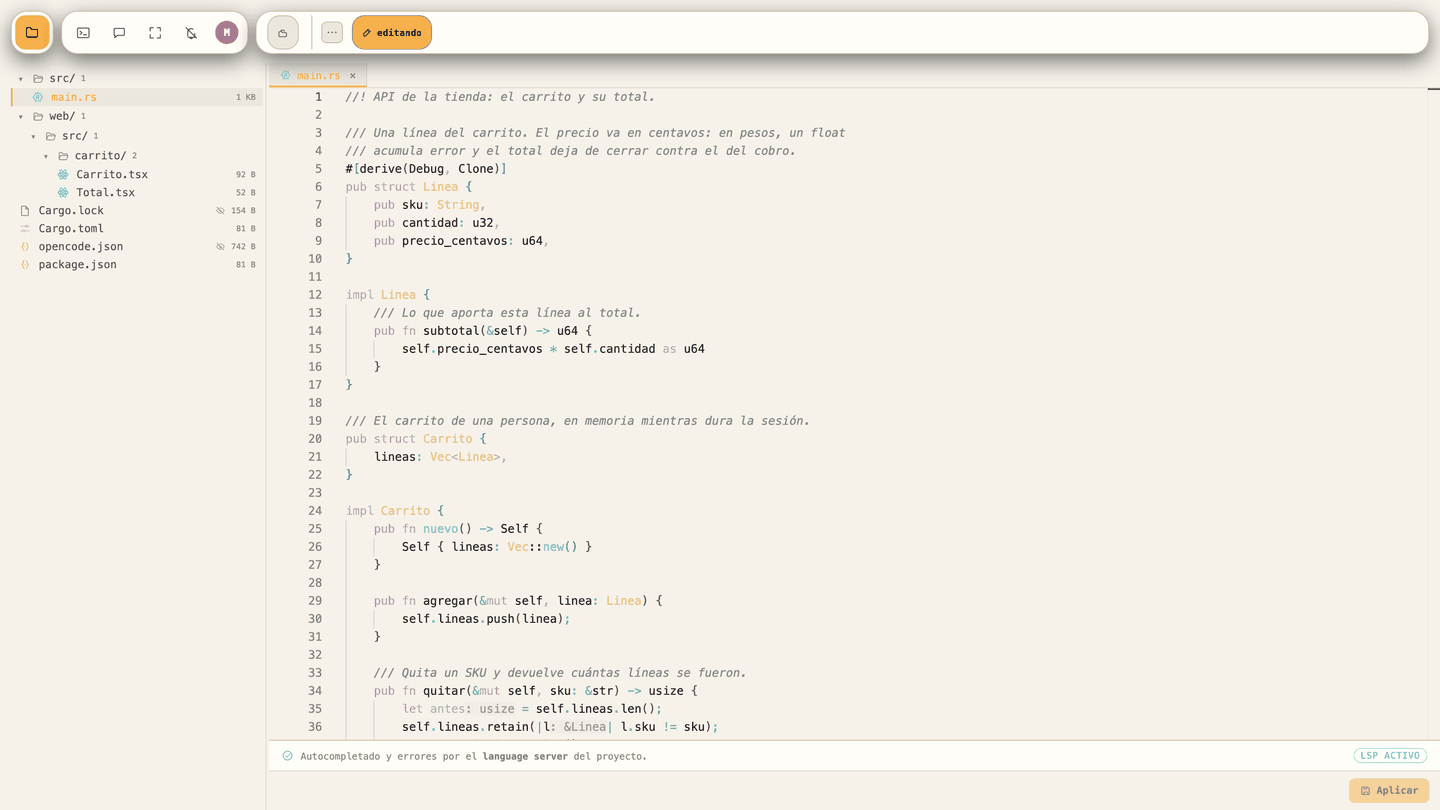Image resolution: width=1440 pixels, height=810 pixels.
Task: Click the "pub struct Linea {" code line
Action: [x=409, y=187]
